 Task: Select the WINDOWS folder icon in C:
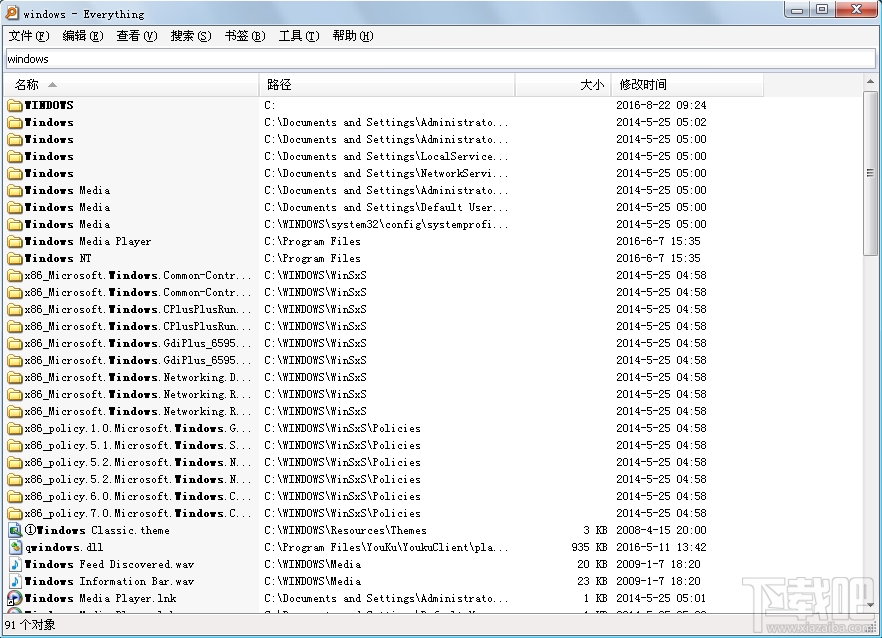pos(15,105)
